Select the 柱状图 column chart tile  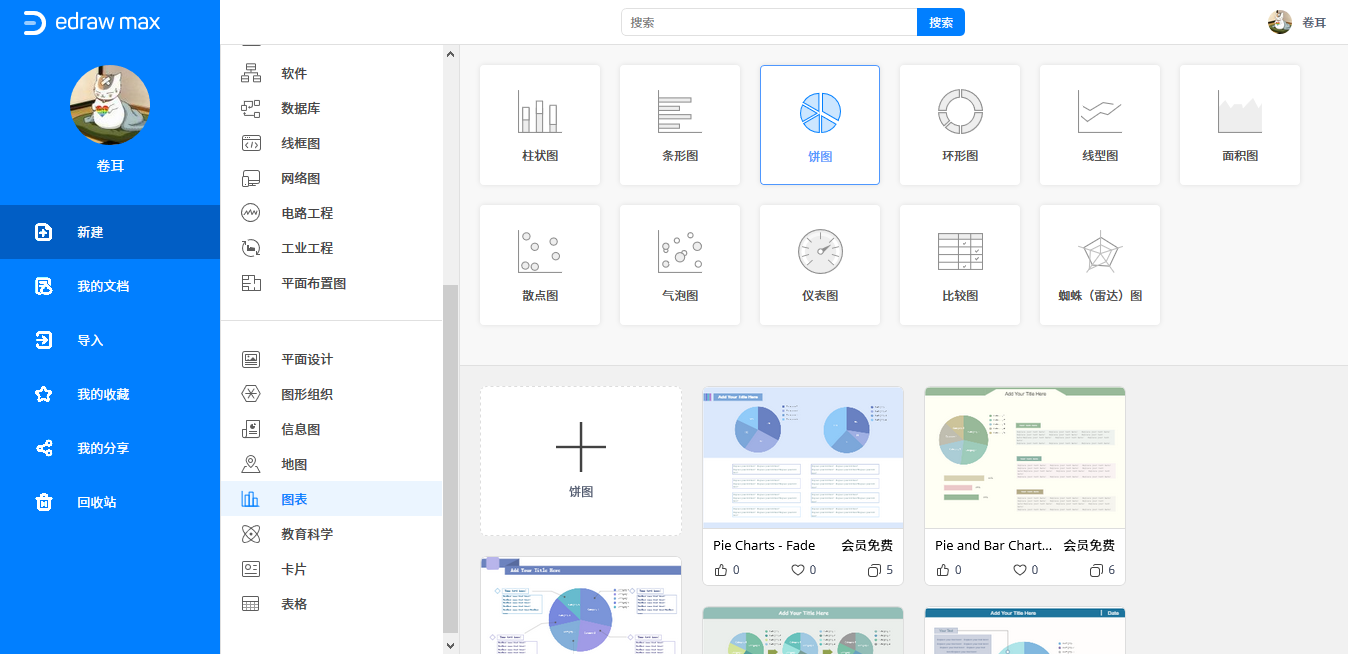click(x=540, y=125)
